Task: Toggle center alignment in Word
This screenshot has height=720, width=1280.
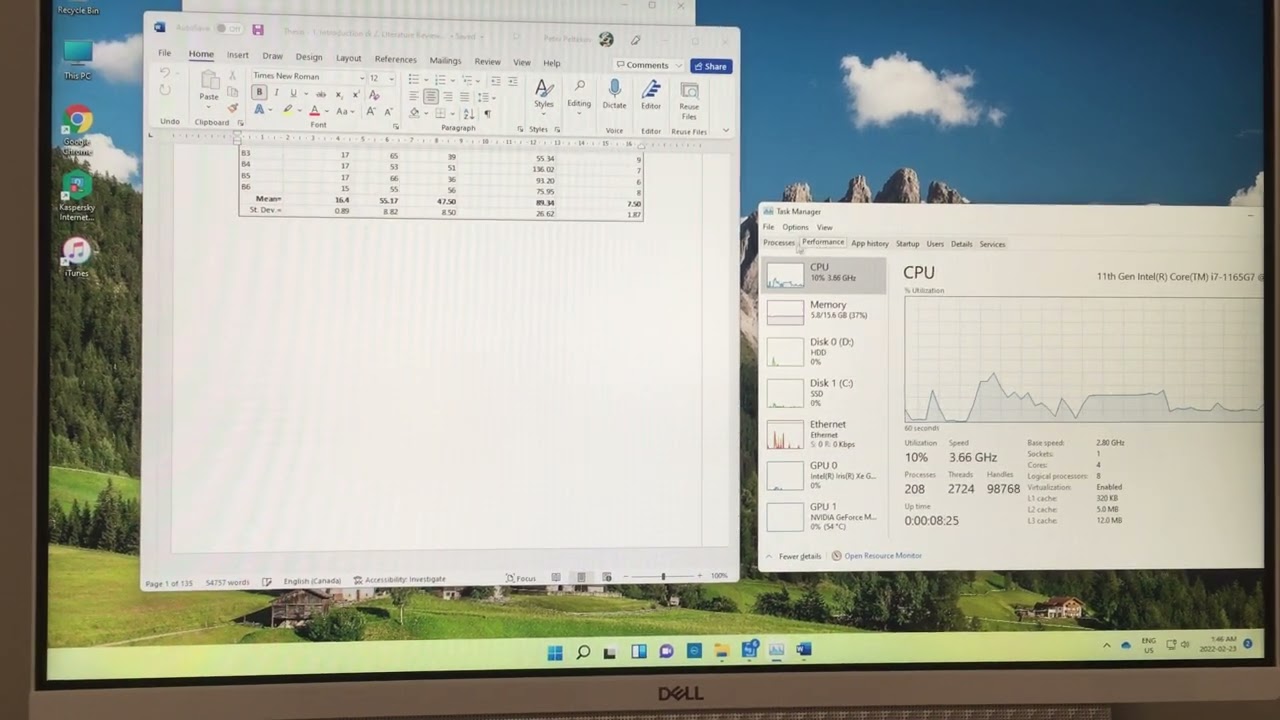Action: point(431,97)
